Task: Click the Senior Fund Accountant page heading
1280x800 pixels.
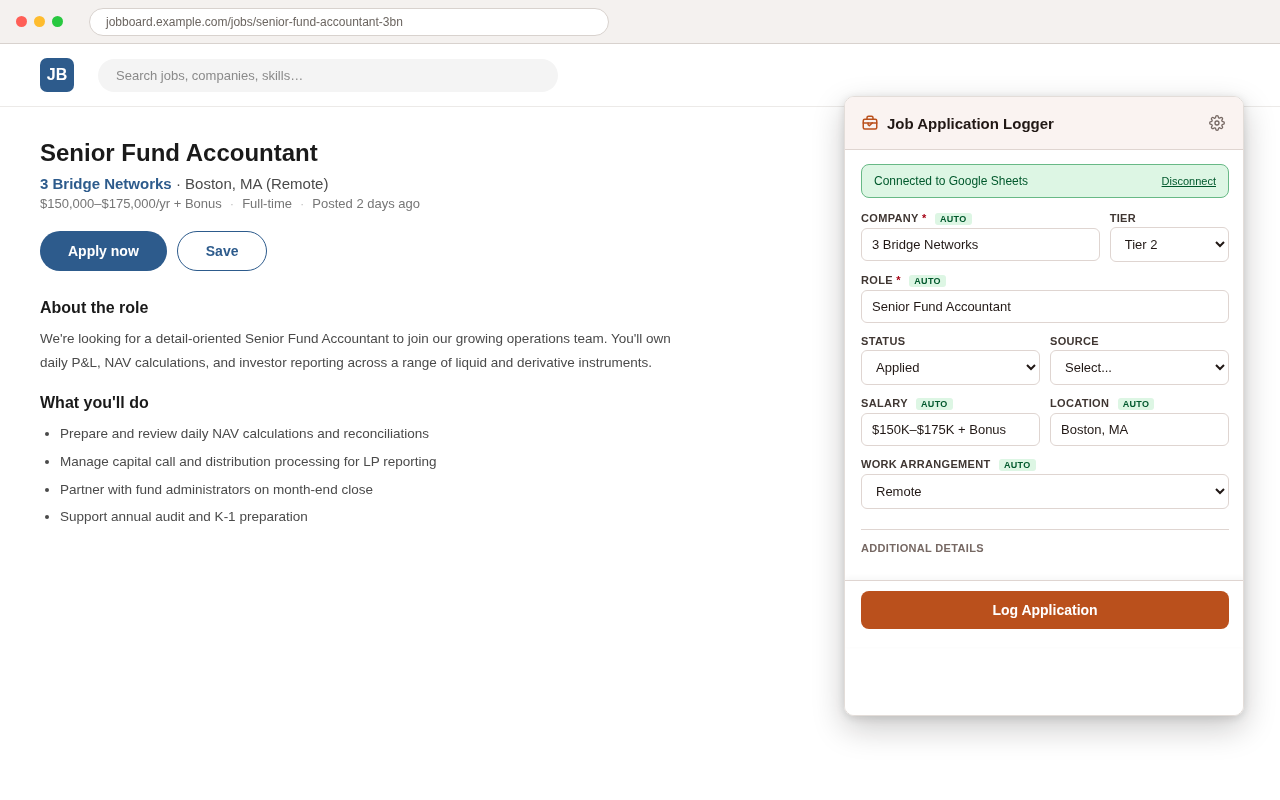Action: pyautogui.click(x=179, y=153)
